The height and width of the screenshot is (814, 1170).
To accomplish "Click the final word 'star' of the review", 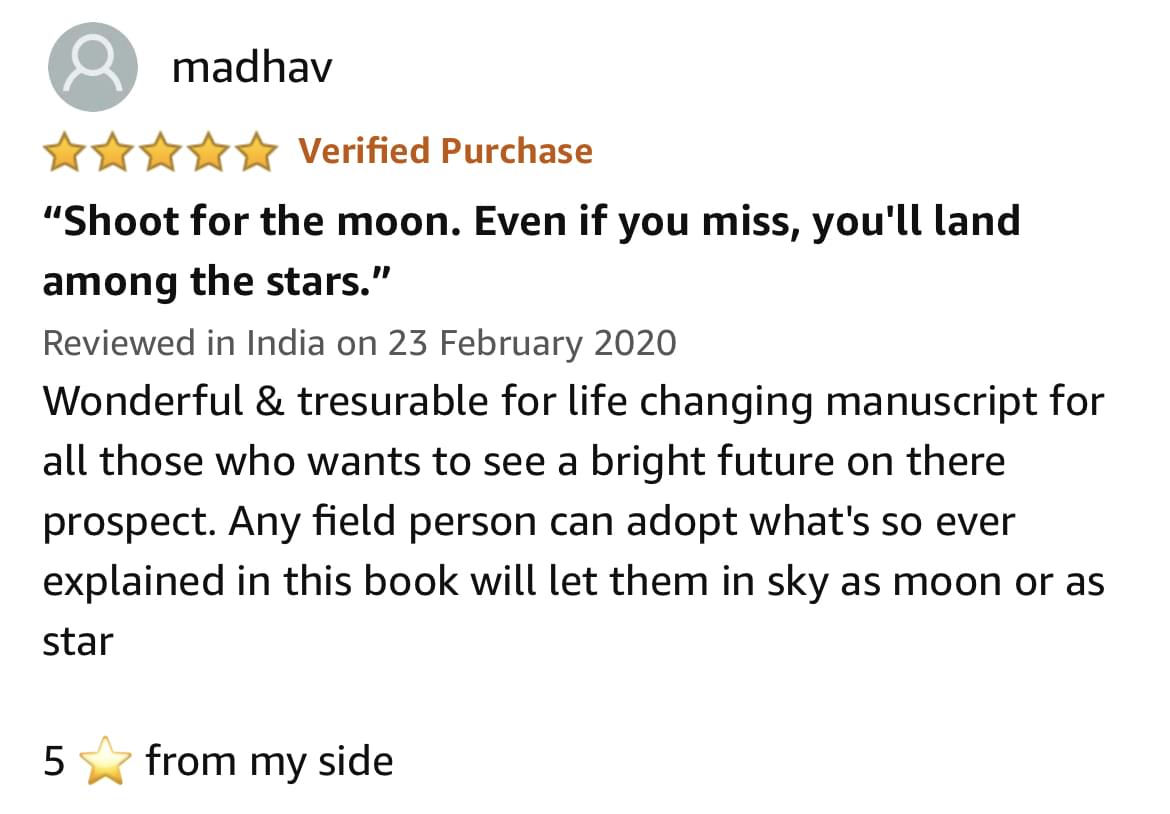I will pos(78,642).
